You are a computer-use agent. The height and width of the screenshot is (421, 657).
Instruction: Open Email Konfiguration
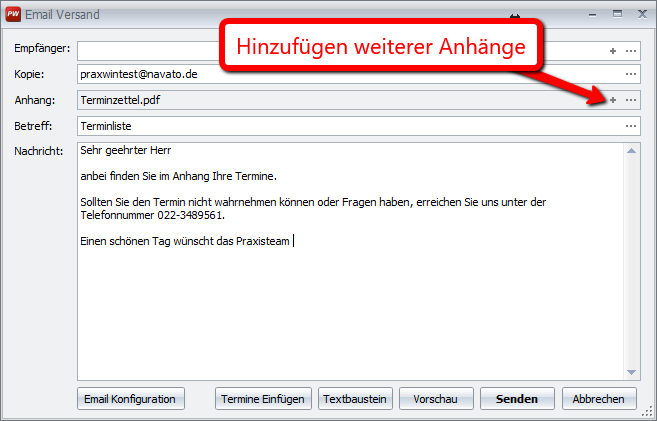(131, 398)
